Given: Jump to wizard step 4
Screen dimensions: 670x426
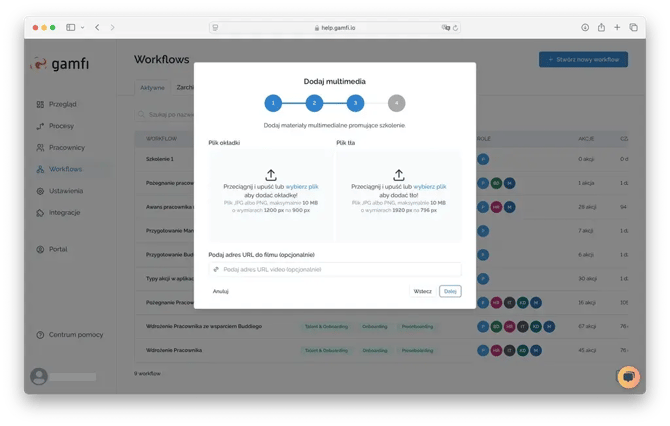Looking at the screenshot, I should 397,103.
